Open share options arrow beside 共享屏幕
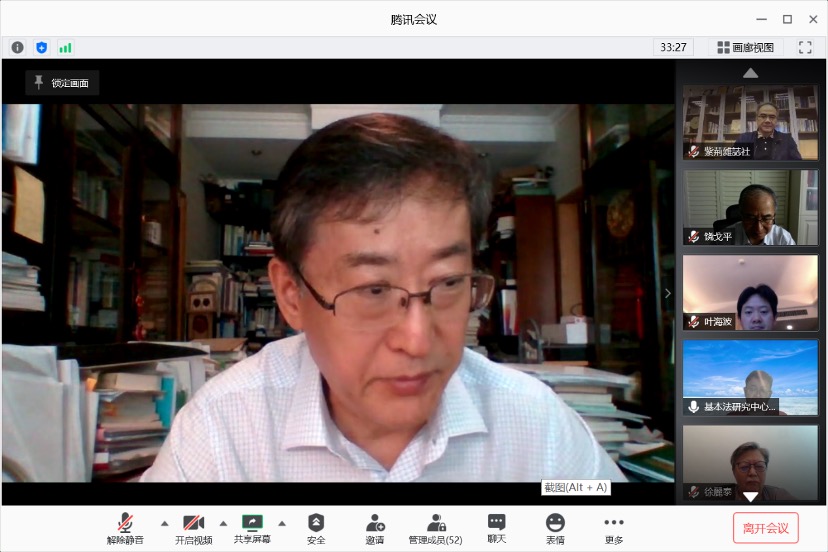828x552 pixels. coord(282,523)
